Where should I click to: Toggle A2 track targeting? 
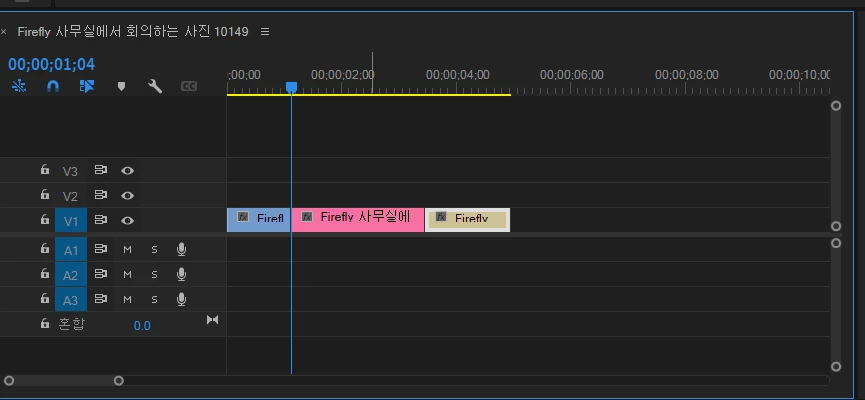click(x=71, y=275)
